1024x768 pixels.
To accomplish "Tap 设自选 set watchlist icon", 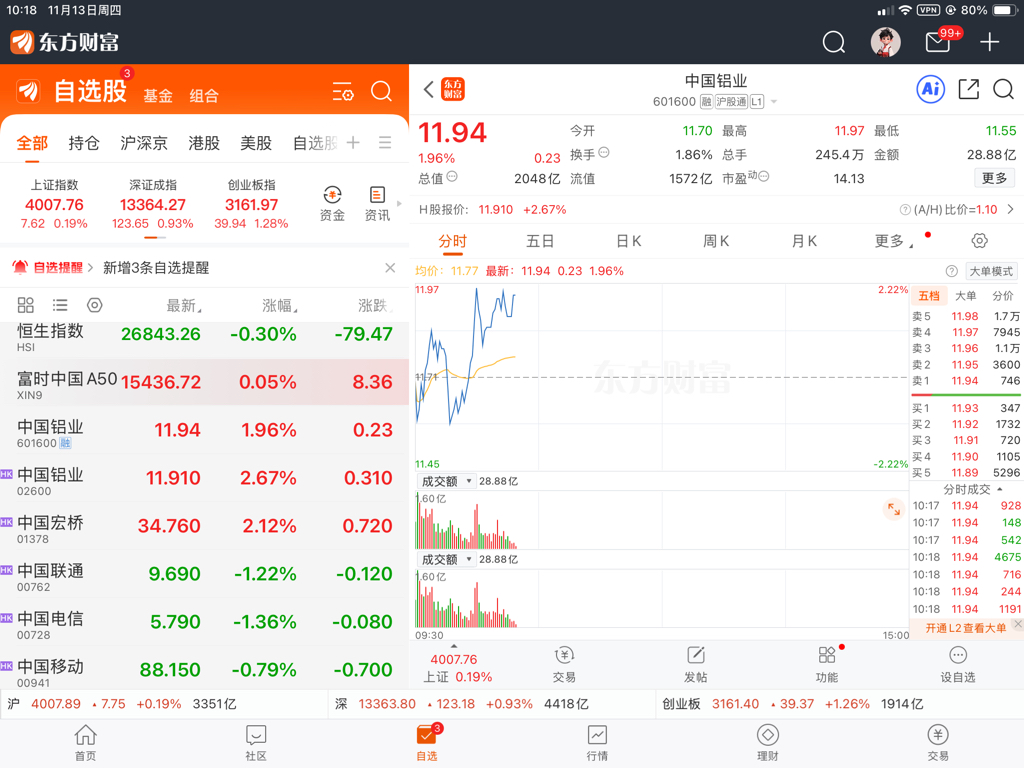I will (957, 665).
